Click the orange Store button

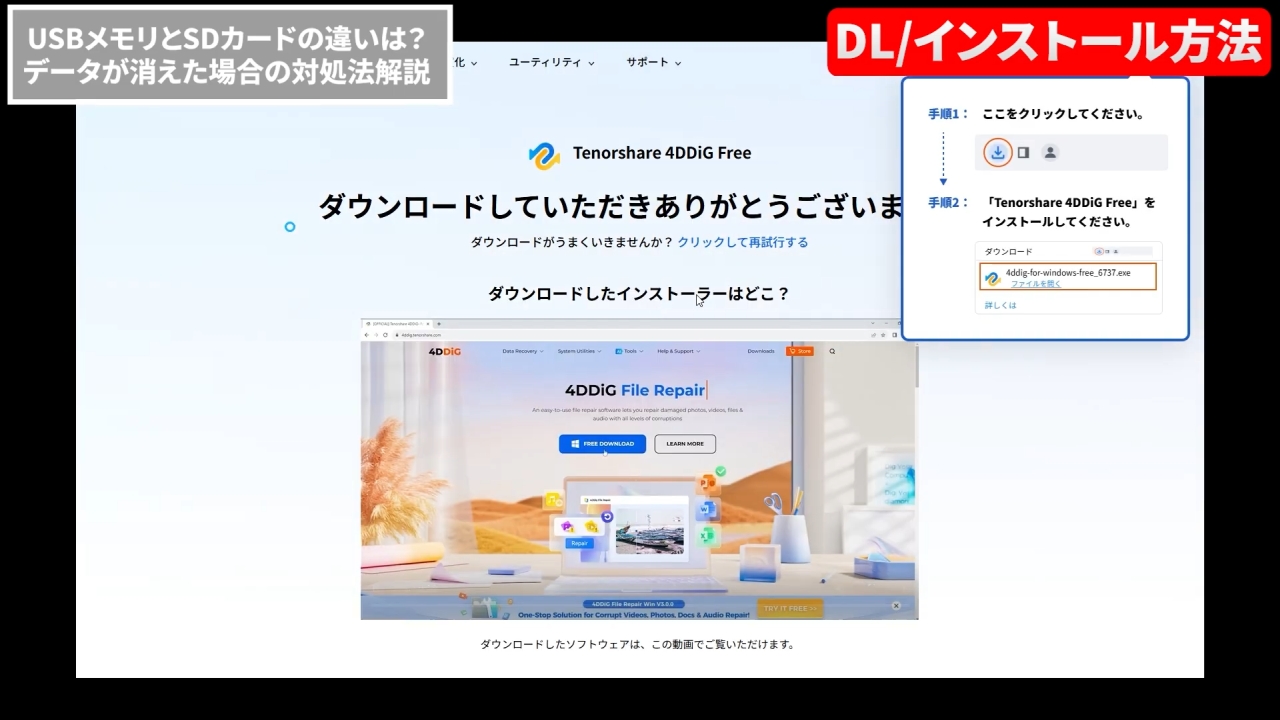coord(800,351)
